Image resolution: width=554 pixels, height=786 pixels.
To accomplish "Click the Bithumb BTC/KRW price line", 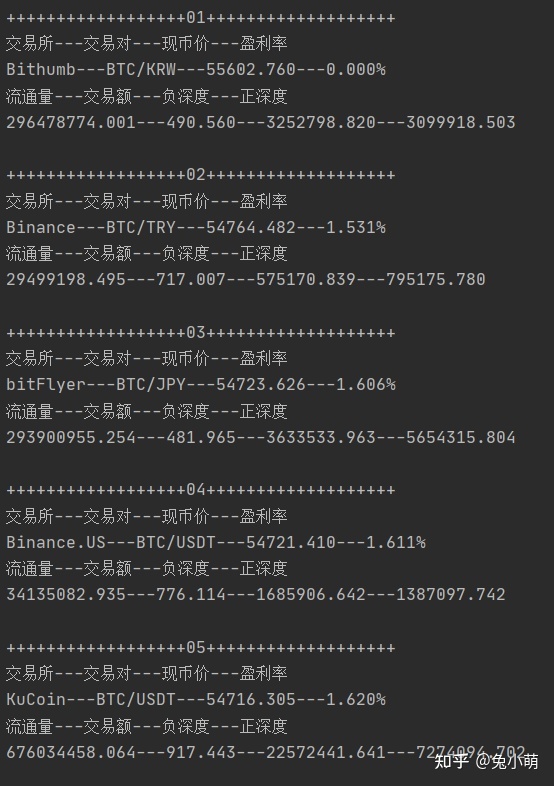I will (x=196, y=69).
